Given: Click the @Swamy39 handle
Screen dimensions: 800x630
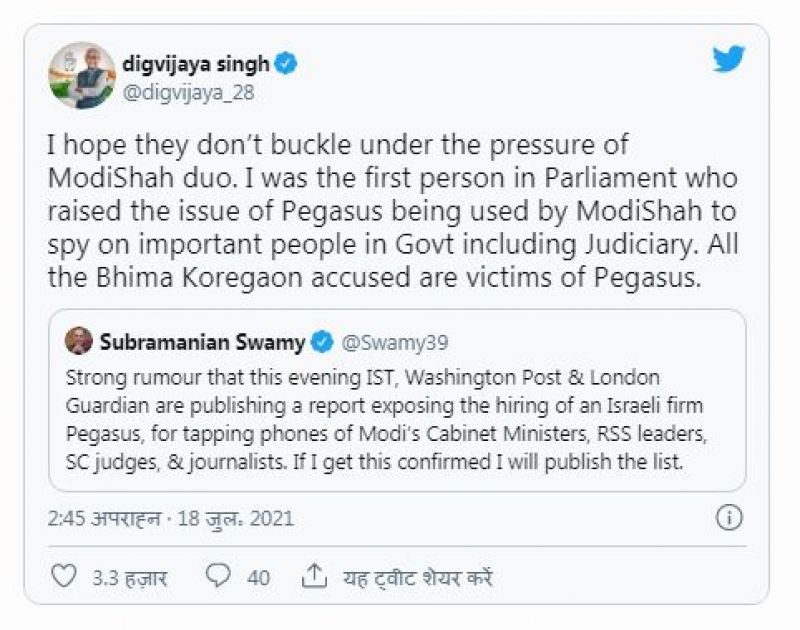Looking at the screenshot, I should point(395,342).
